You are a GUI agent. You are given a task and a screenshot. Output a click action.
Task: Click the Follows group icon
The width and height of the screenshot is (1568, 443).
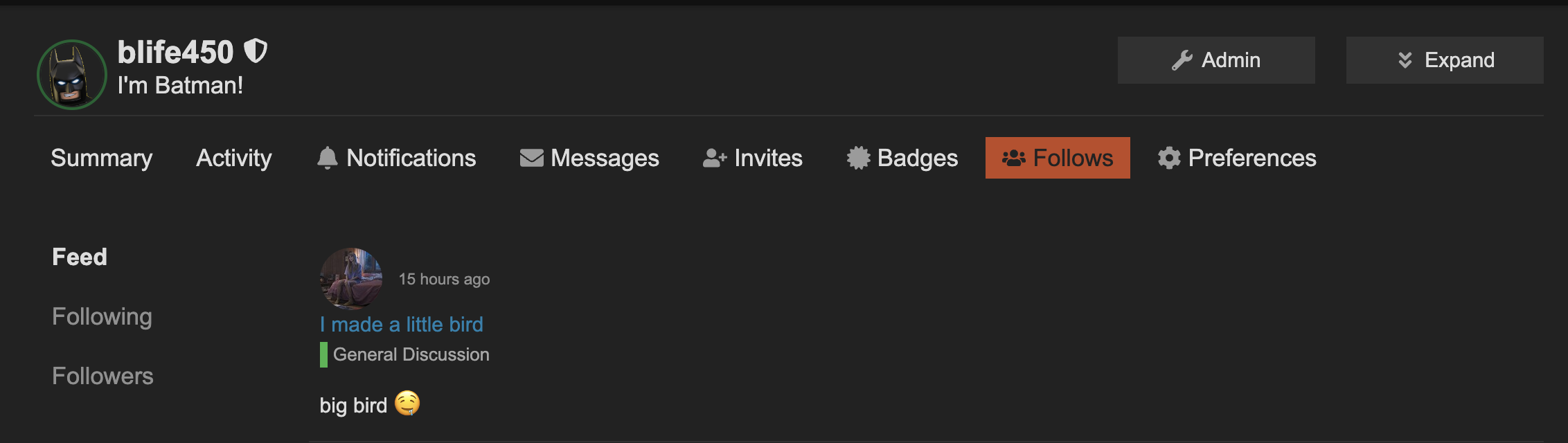(x=1014, y=158)
